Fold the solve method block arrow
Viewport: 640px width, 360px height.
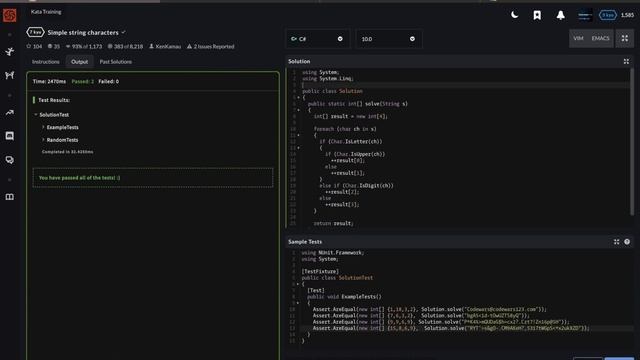coord(298,110)
